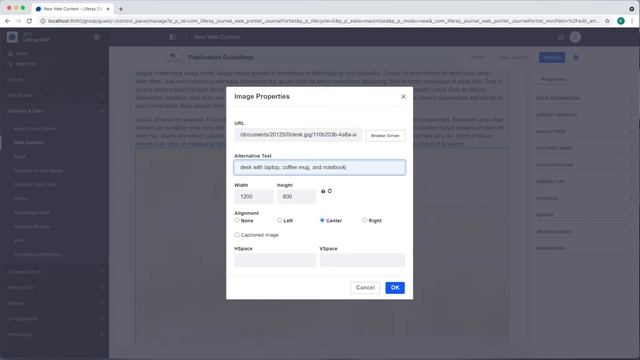640x360 pixels.
Task: Open Dynamic Data Lists in the sidebar
Action: (34, 184)
